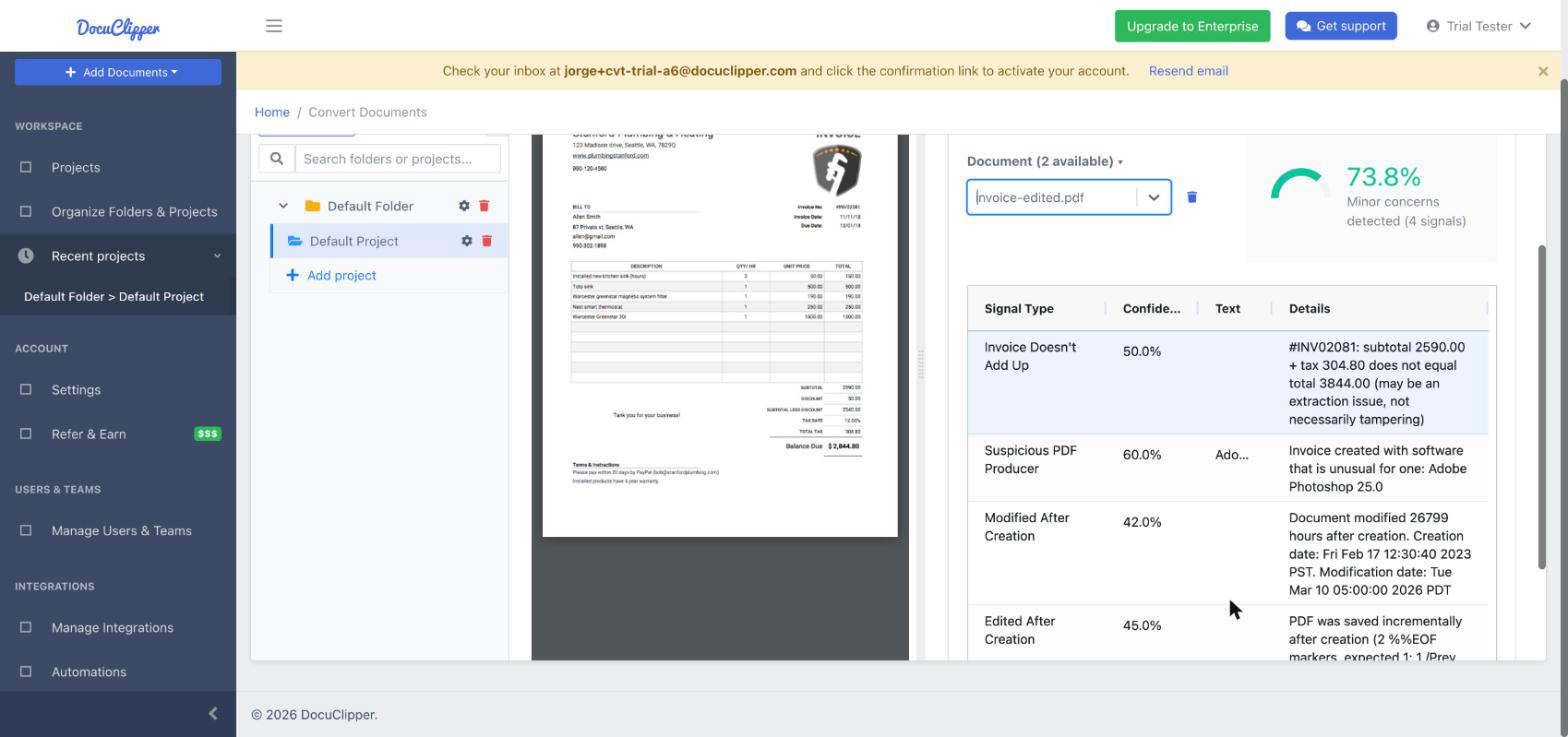Screen dimensions: 1568x737
Task: Click Default Folder settings gear icon
Action: [464, 206]
